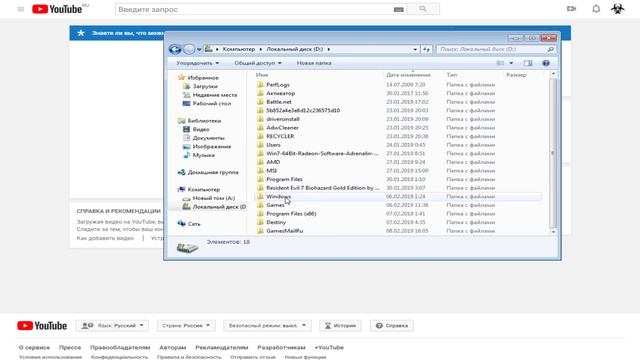This screenshot has width=640, height=360.
Task: Click the file list vertical scrollbar
Action: pos(553,153)
